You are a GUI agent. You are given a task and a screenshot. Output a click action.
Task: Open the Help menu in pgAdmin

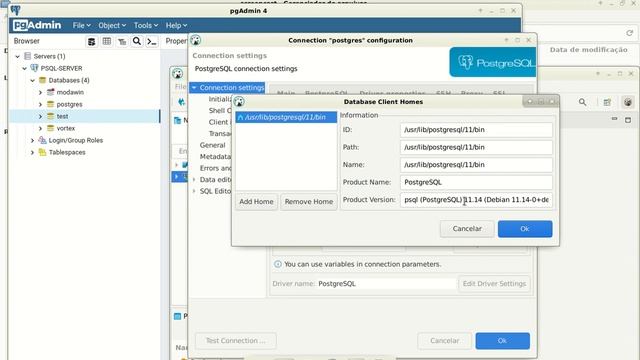click(176, 25)
